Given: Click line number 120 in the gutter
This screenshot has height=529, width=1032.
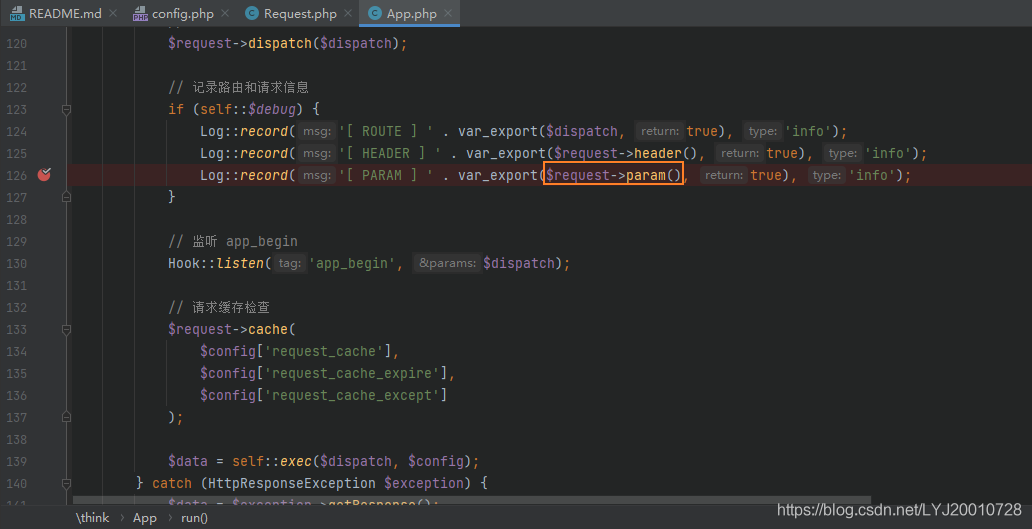Looking at the screenshot, I should pyautogui.click(x=16, y=43).
